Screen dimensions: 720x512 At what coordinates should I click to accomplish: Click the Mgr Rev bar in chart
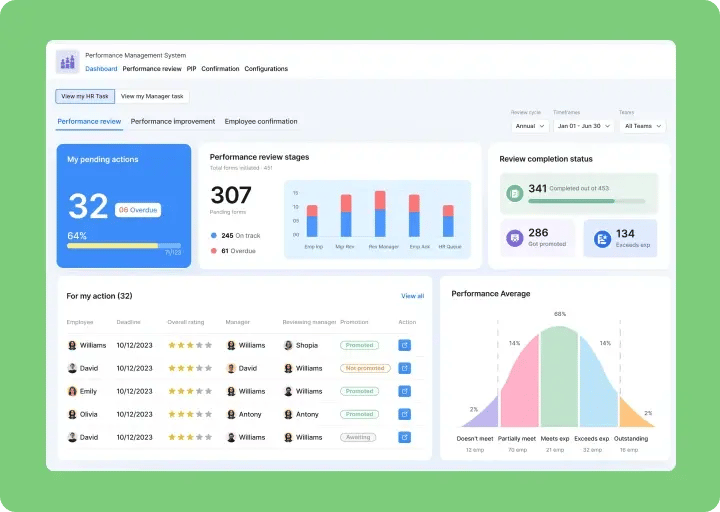tap(346, 216)
